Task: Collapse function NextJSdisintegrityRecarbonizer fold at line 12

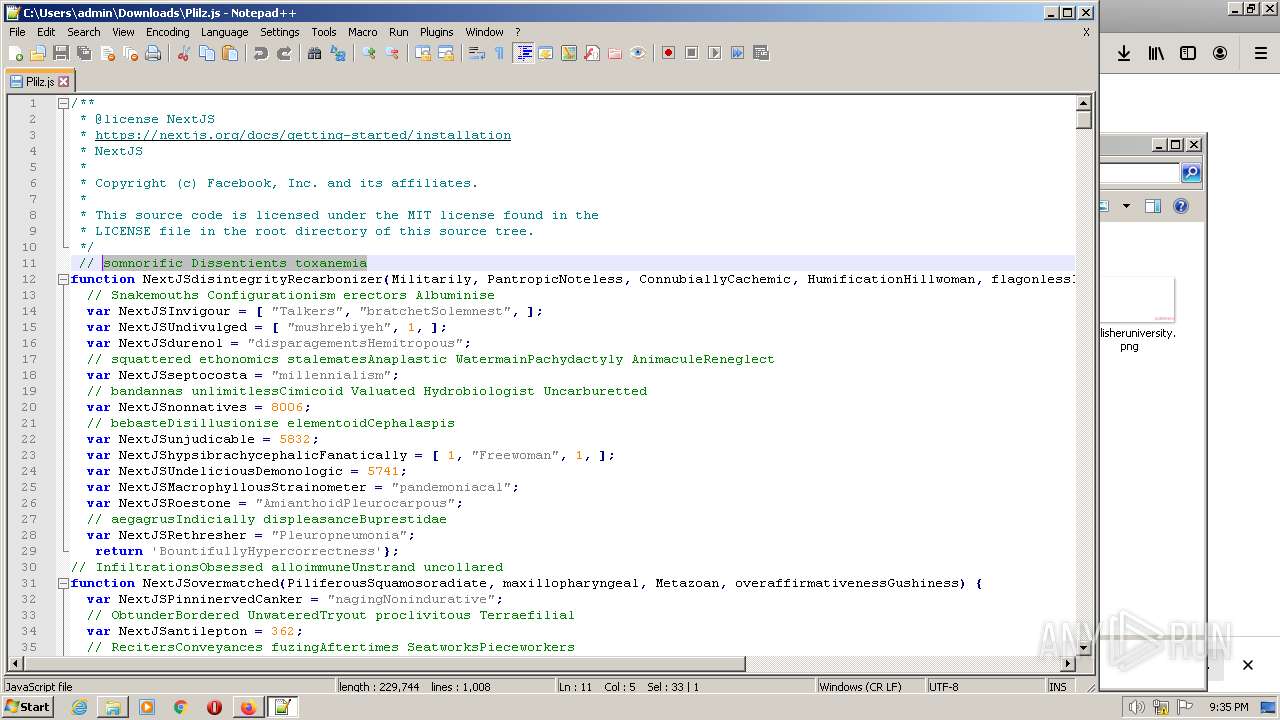Action: tap(63, 279)
